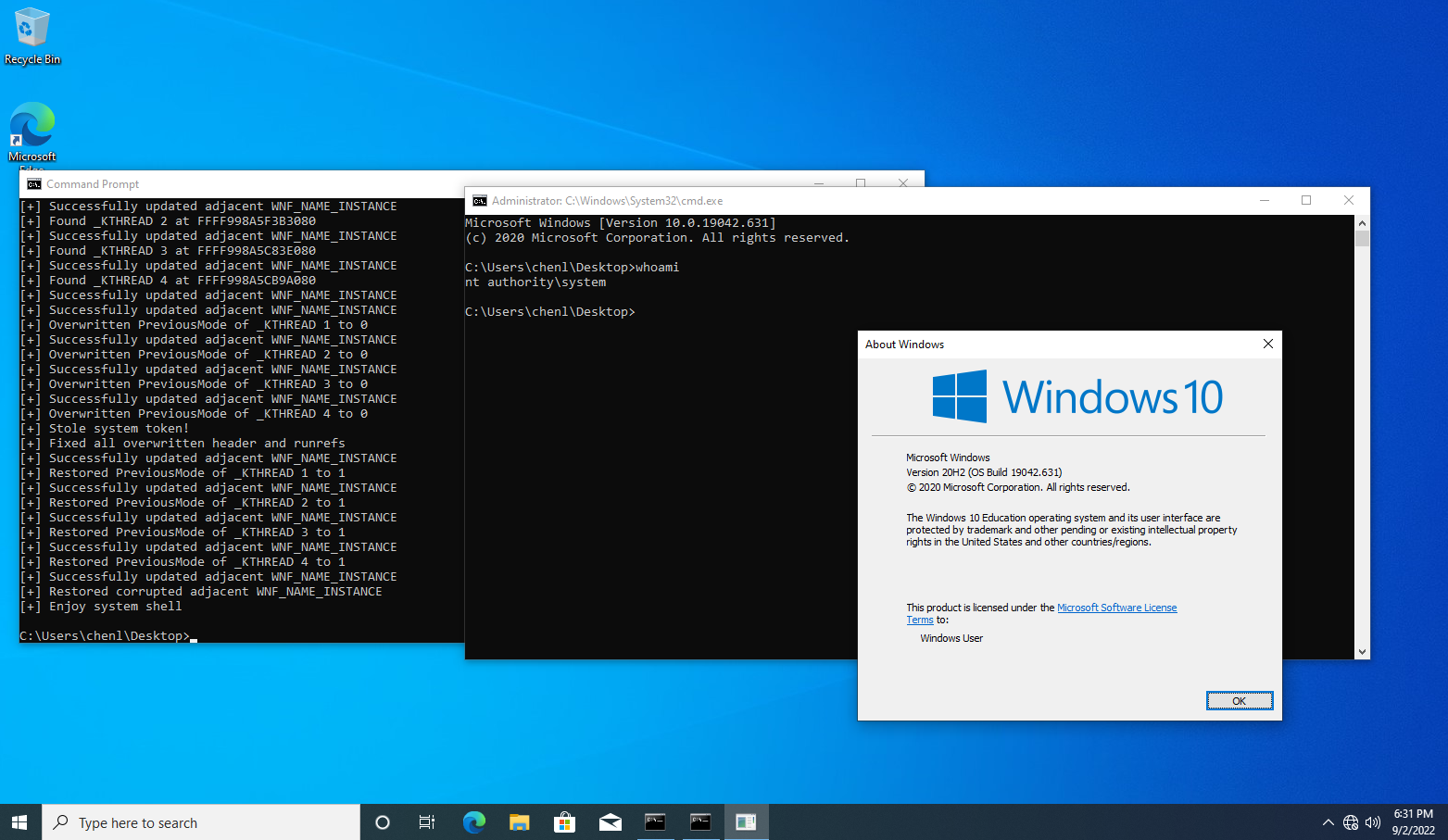Click OK in the About Windows dialog

tap(1239, 701)
